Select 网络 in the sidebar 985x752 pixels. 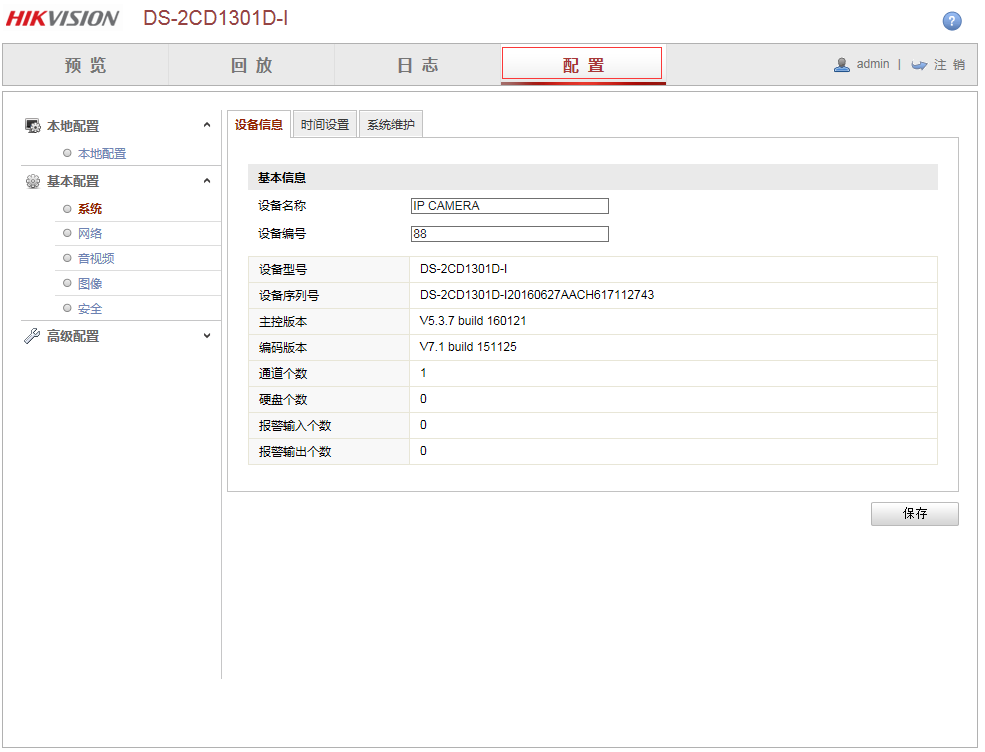tap(90, 234)
